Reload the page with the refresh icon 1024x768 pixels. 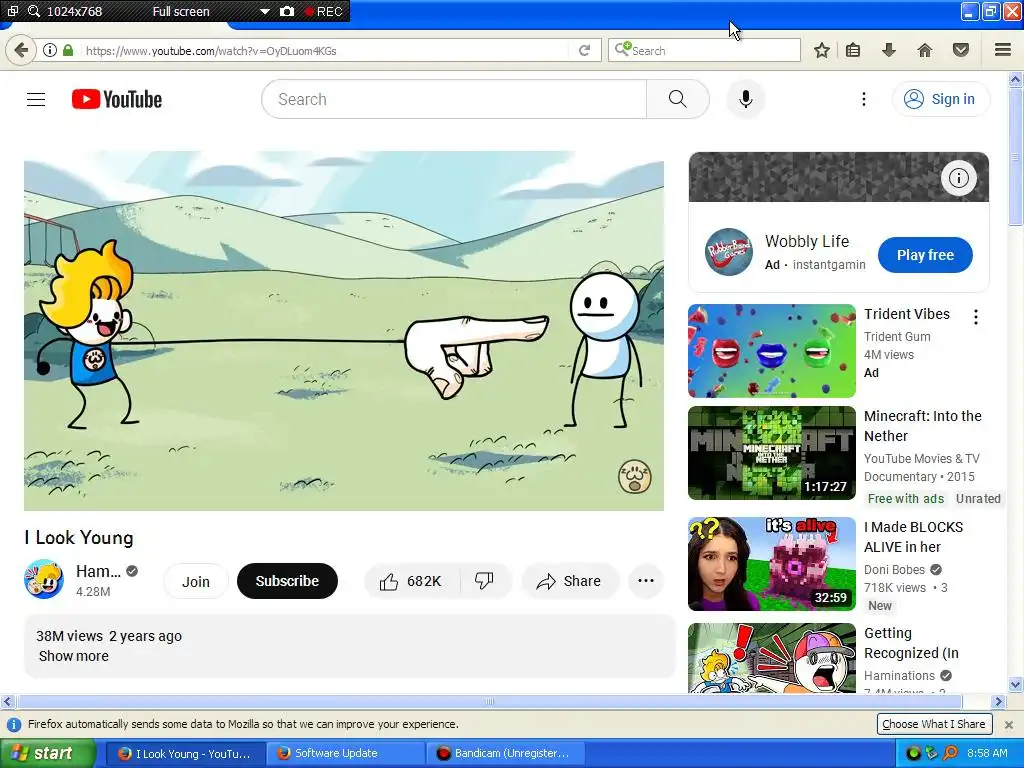pyautogui.click(x=584, y=50)
